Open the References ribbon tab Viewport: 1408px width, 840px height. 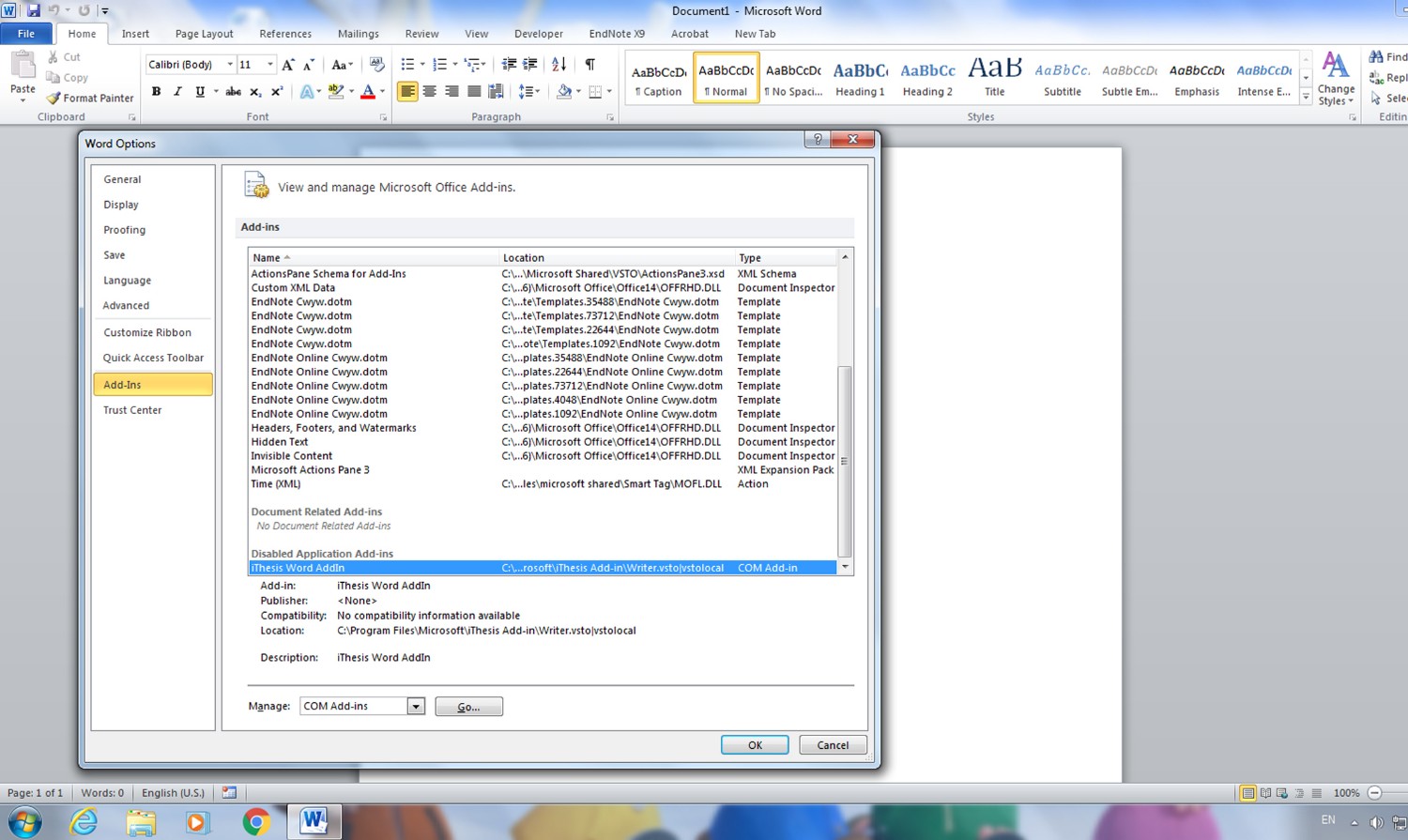(x=285, y=34)
